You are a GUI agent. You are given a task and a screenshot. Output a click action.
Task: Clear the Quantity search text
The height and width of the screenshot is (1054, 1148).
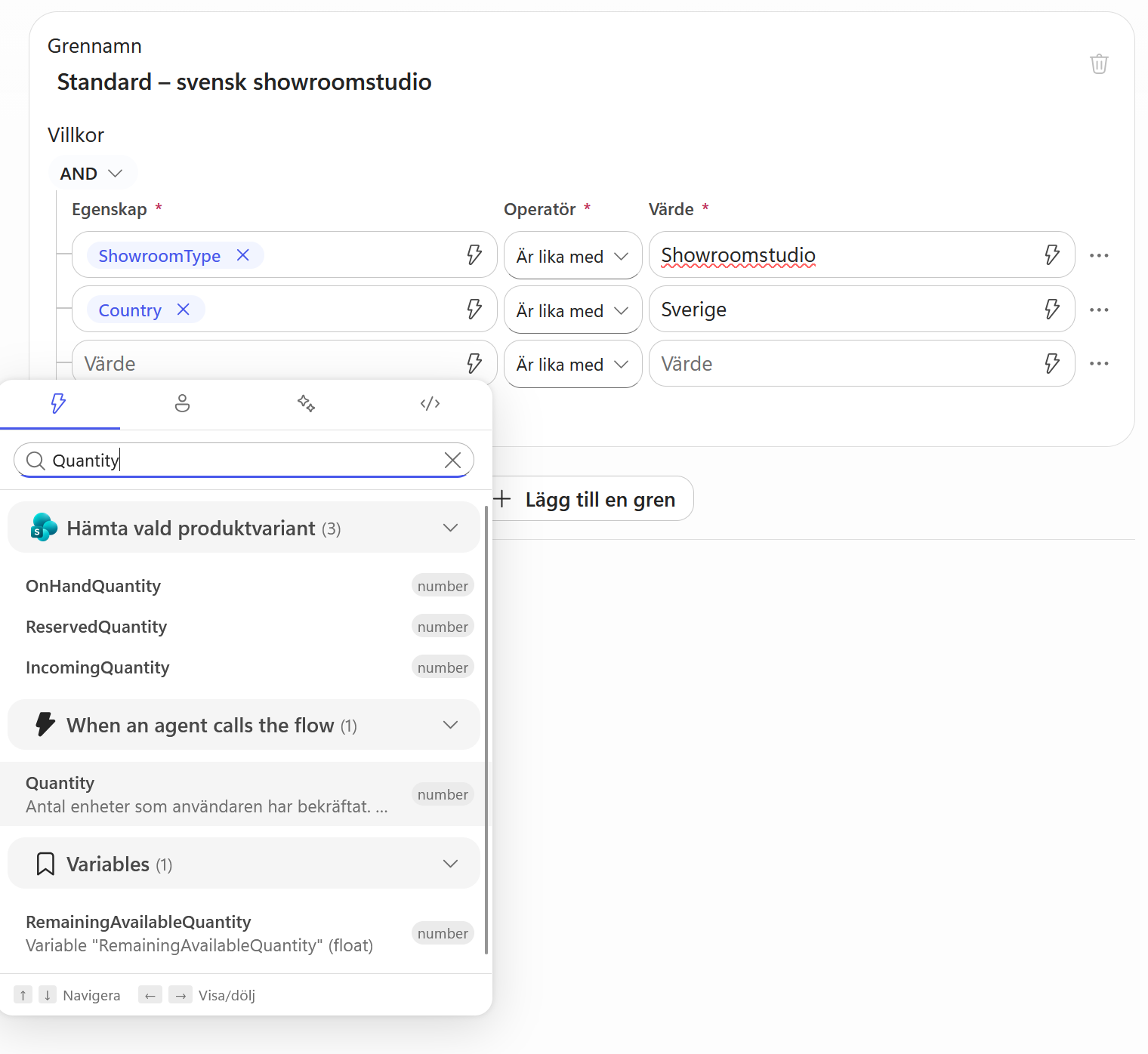(x=452, y=461)
